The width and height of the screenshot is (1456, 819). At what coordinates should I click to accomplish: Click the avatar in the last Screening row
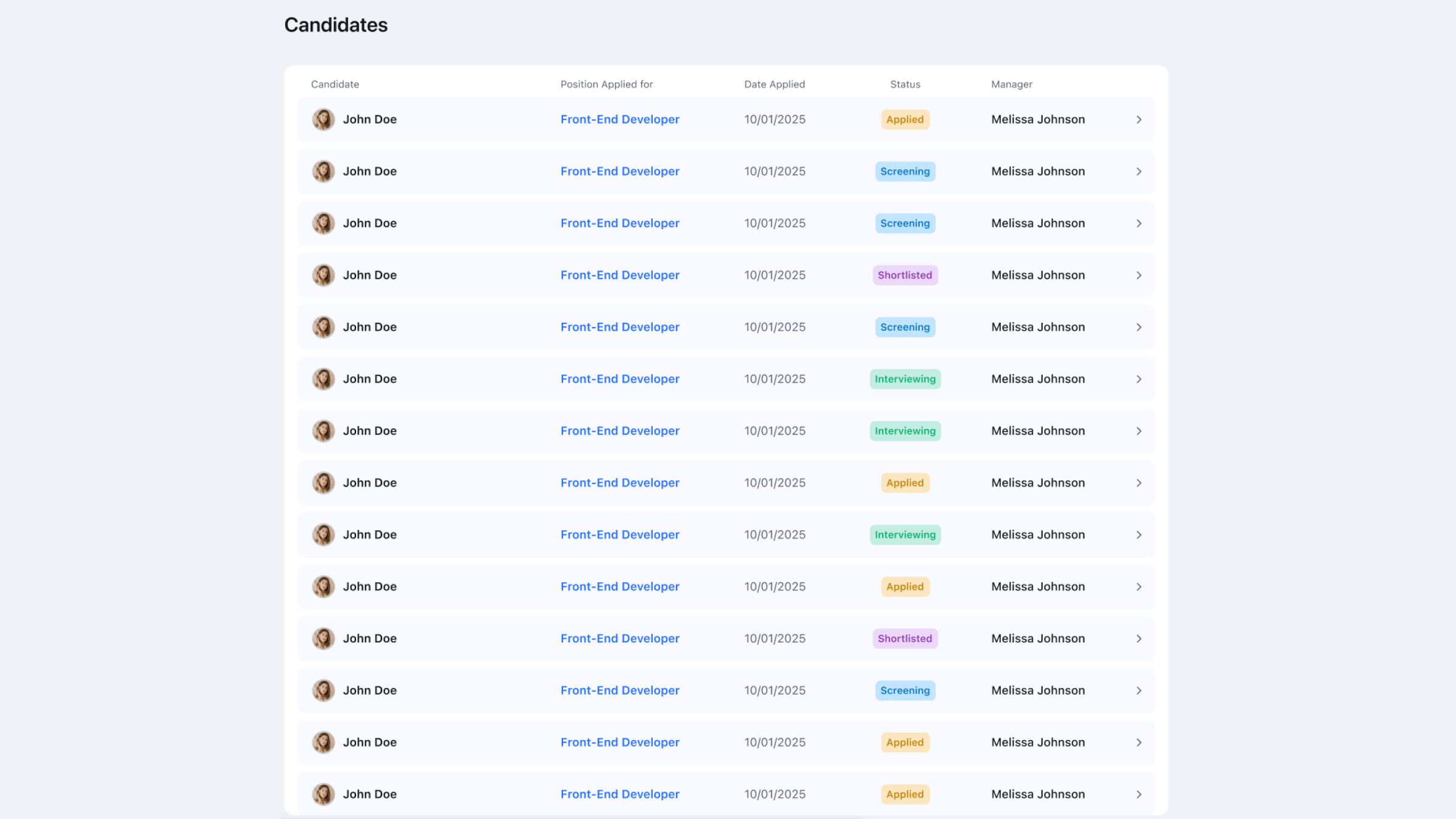coord(323,690)
